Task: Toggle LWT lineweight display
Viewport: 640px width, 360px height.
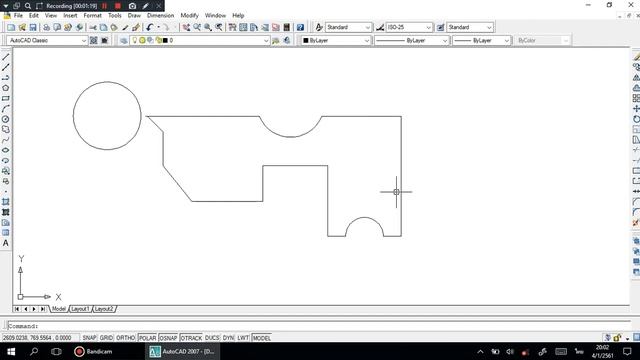Action: coord(243,338)
